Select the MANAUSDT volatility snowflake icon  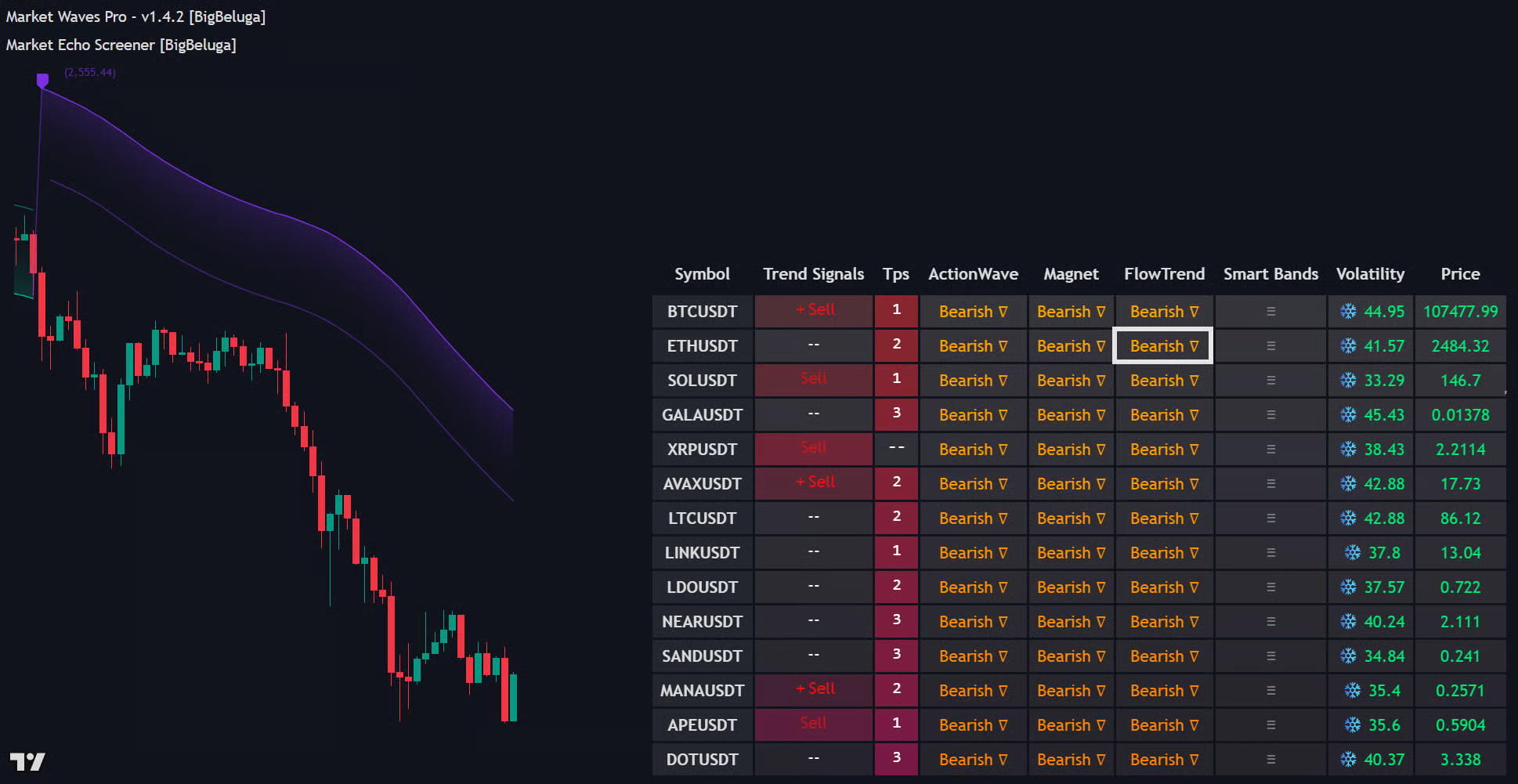pos(1353,691)
